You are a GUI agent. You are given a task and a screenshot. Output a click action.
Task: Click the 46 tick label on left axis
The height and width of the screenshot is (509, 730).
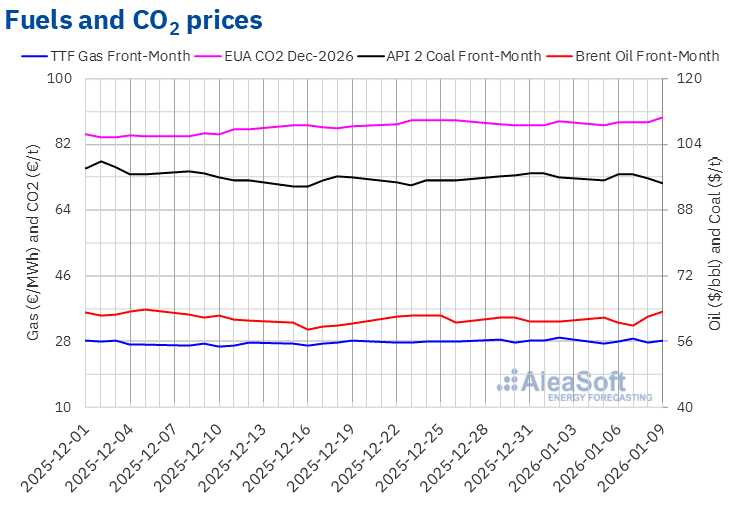(64, 276)
